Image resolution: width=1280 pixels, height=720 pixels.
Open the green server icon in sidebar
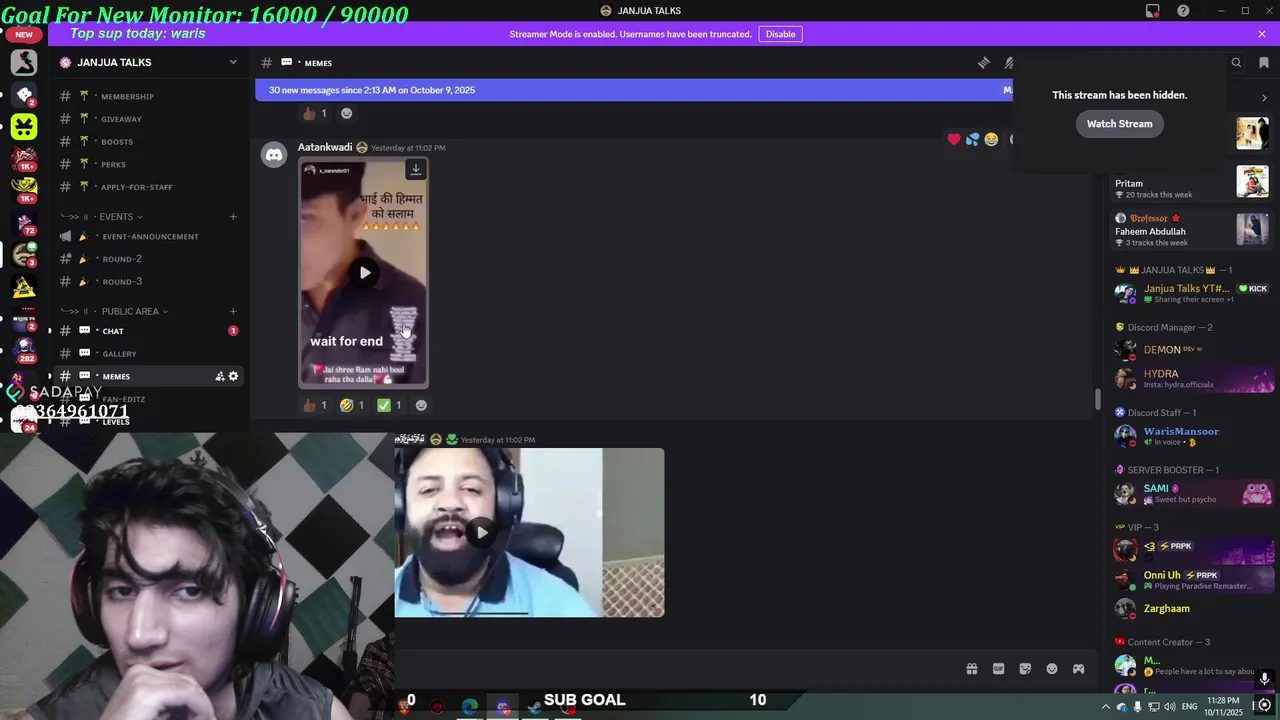(x=24, y=126)
